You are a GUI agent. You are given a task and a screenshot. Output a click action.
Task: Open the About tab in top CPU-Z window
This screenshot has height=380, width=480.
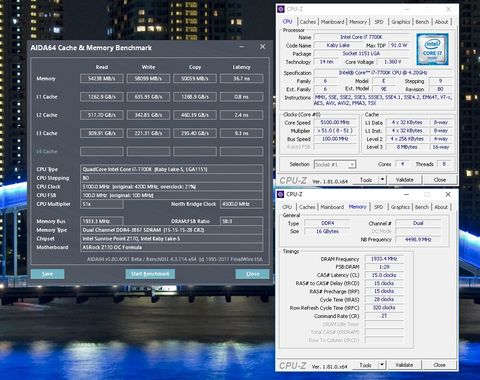tap(441, 22)
